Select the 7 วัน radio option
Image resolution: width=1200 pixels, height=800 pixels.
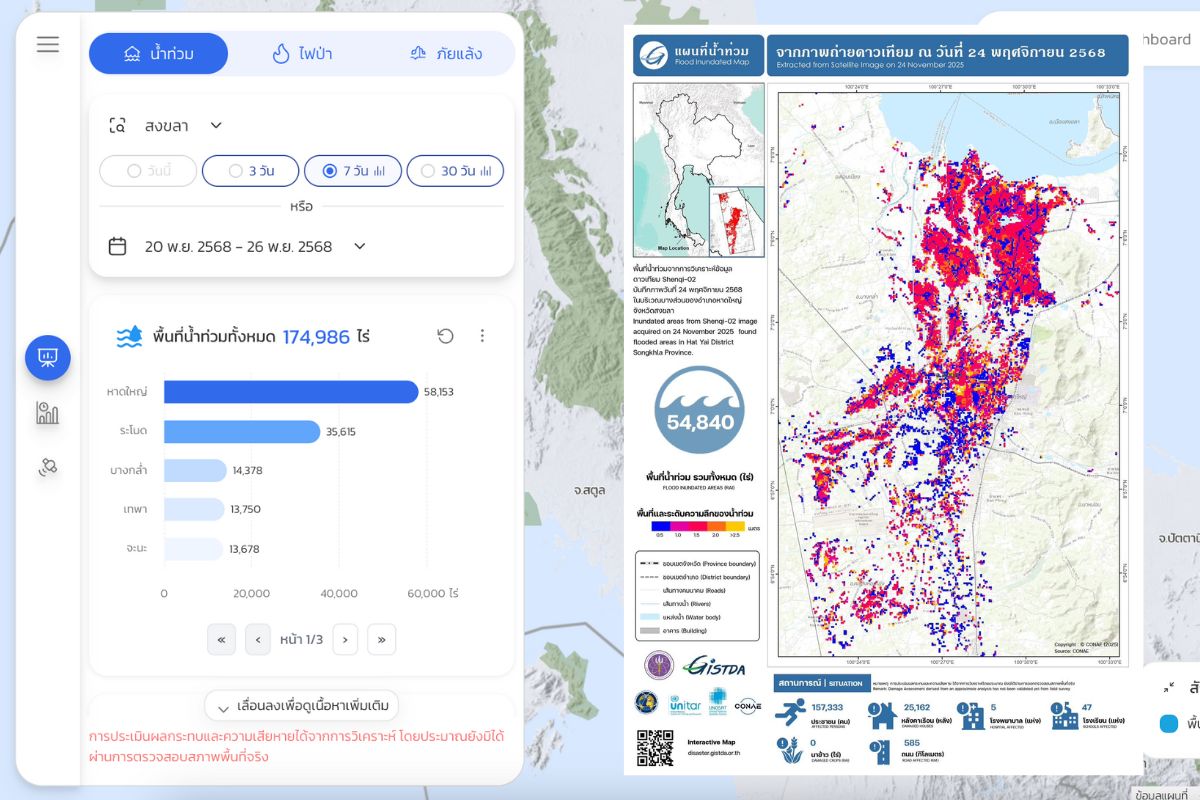(352, 171)
